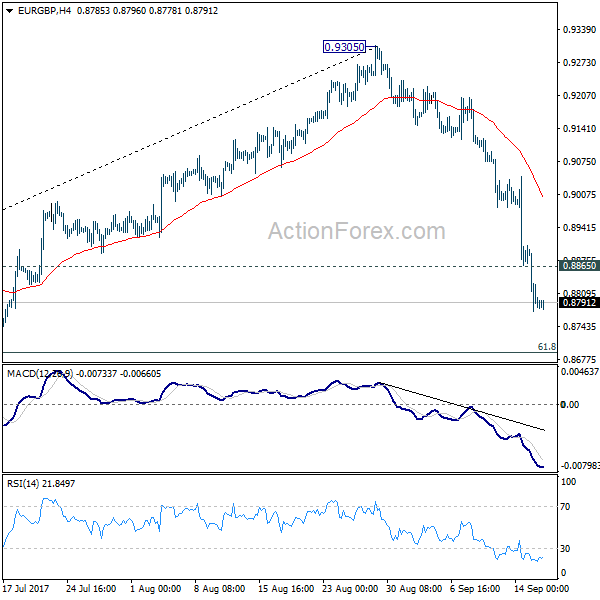Click the 0.93050 peak price label
Image resolution: width=600 pixels, height=600 pixels.
(344, 47)
